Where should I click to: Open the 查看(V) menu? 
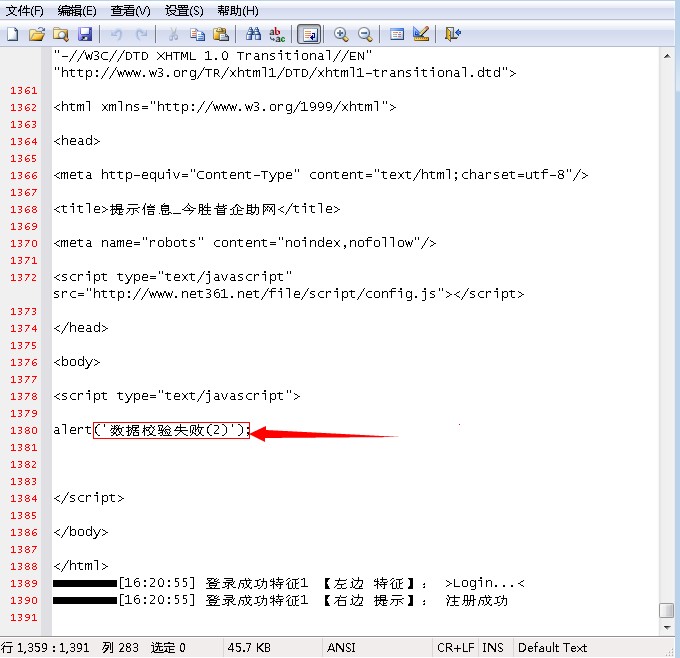(x=130, y=10)
